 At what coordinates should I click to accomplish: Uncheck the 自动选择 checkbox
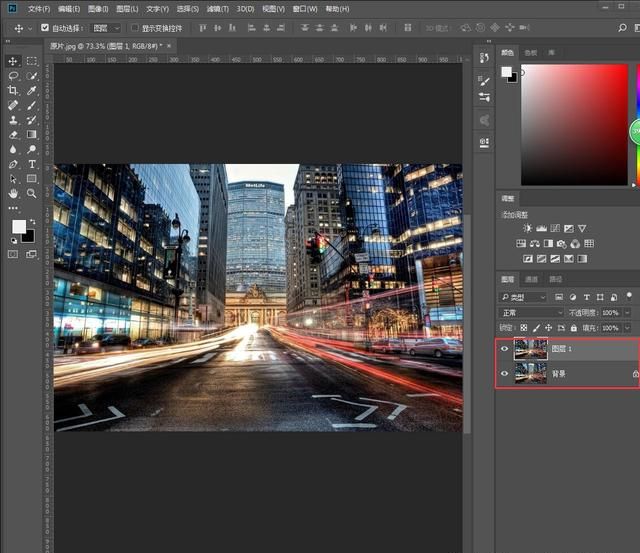point(45,28)
